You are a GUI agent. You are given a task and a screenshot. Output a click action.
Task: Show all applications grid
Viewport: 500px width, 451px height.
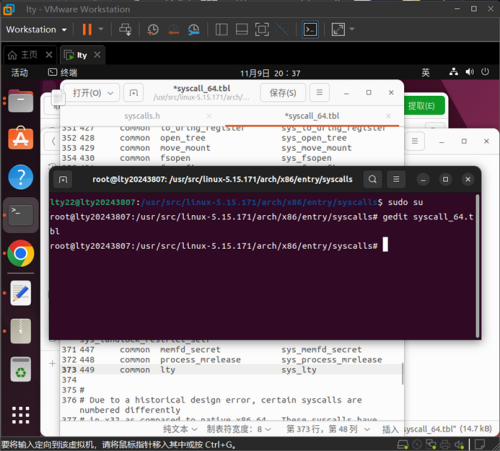[21, 415]
